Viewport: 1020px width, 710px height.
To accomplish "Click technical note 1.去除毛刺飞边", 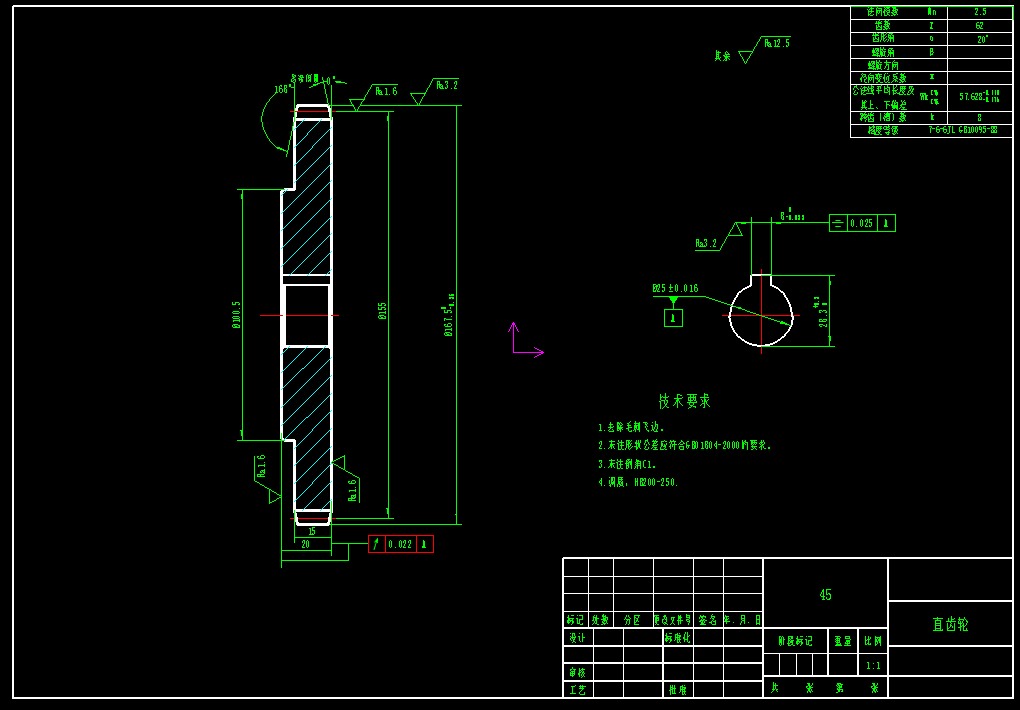I will (x=631, y=428).
